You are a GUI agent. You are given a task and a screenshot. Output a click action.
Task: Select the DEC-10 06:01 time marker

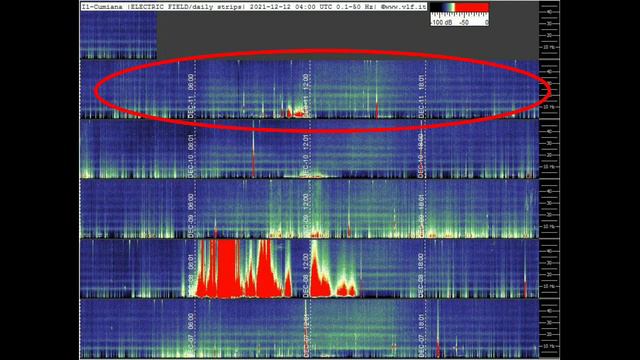pos(191,156)
